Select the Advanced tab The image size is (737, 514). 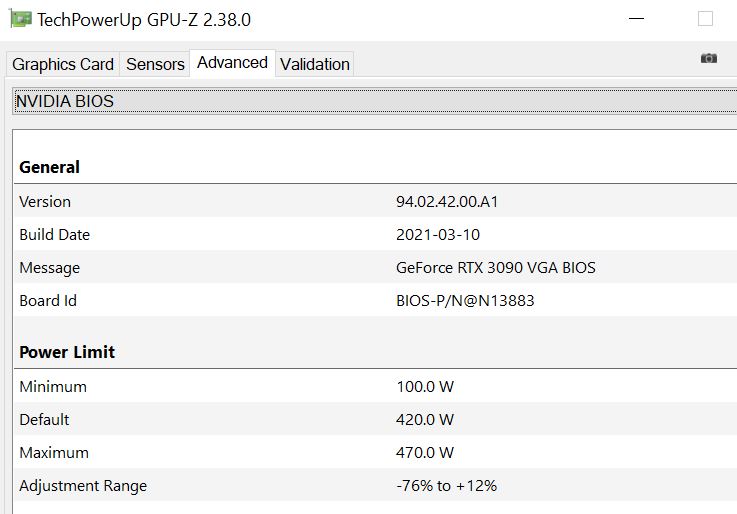[232, 63]
